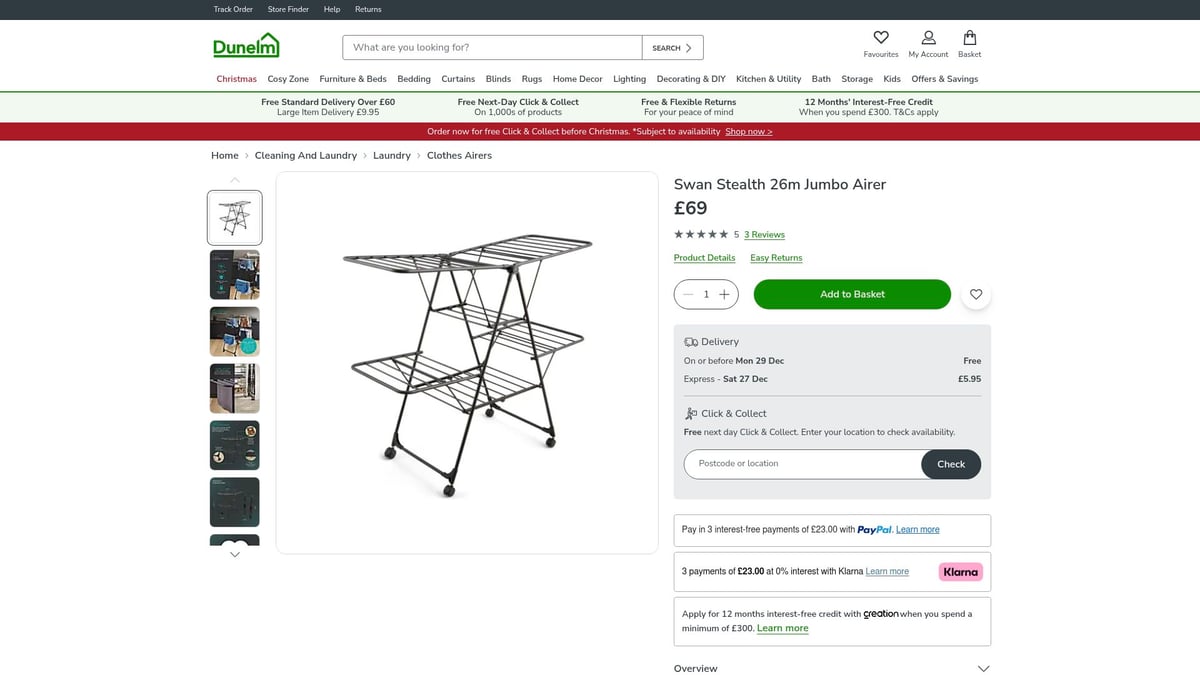
Task: Open the 3 Reviews link
Action: point(763,234)
